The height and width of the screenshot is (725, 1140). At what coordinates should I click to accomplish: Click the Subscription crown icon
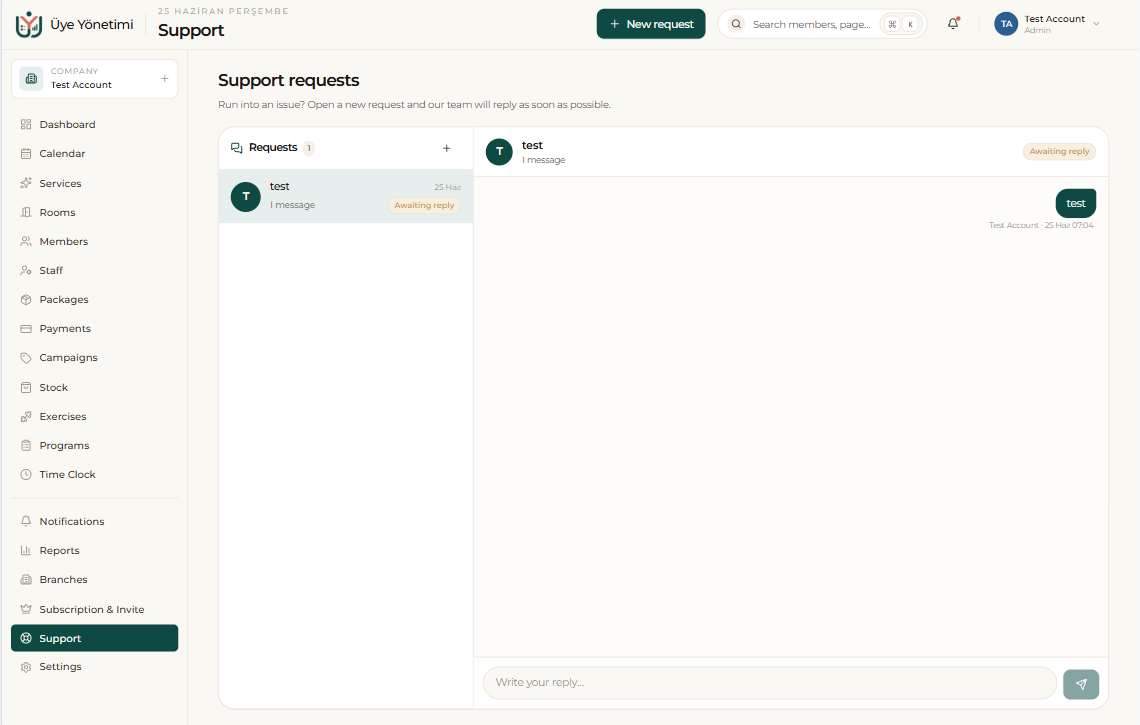26,609
